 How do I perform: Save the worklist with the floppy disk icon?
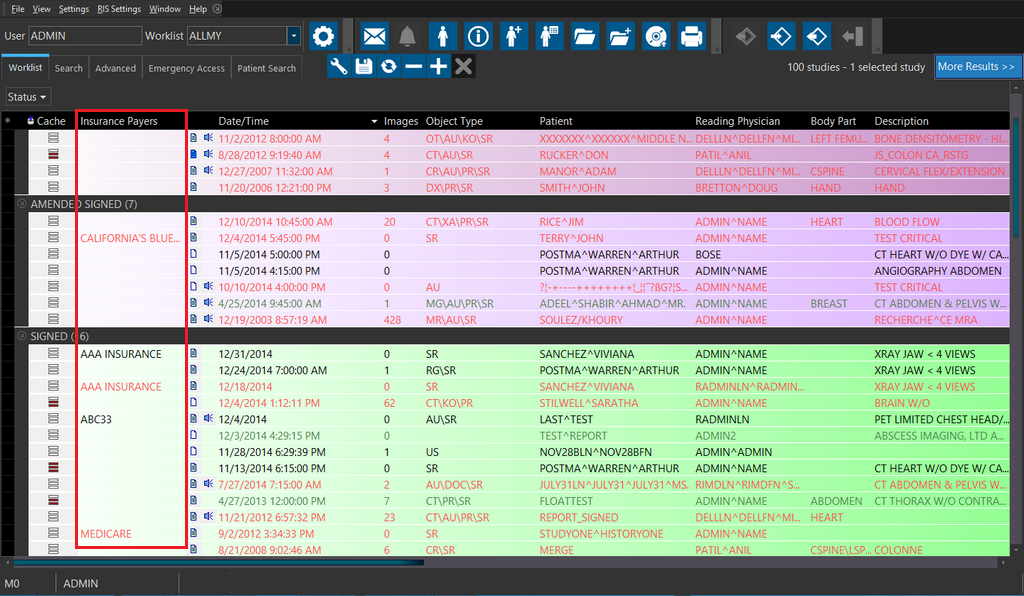pyautogui.click(x=364, y=67)
